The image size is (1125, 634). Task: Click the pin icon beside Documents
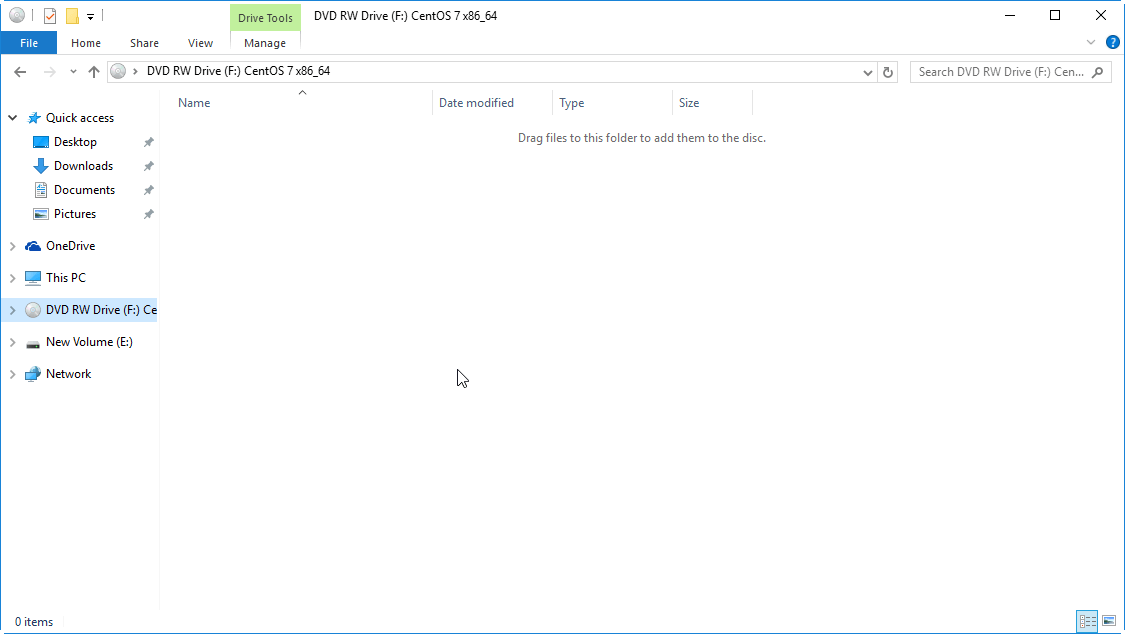point(149,190)
